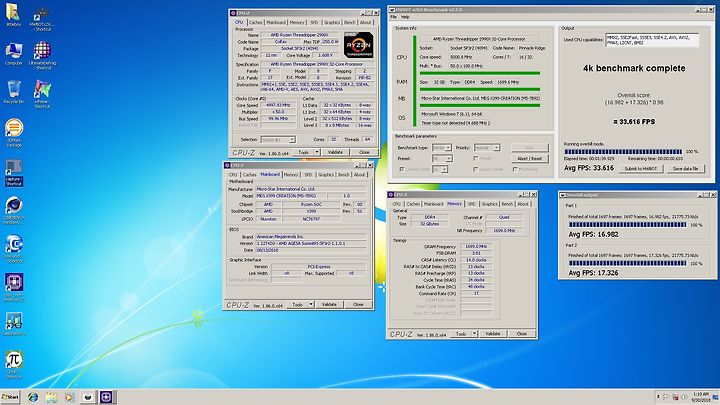Click Validate in Mainboard CPU-Z window
The image size is (720, 405).
tap(329, 304)
